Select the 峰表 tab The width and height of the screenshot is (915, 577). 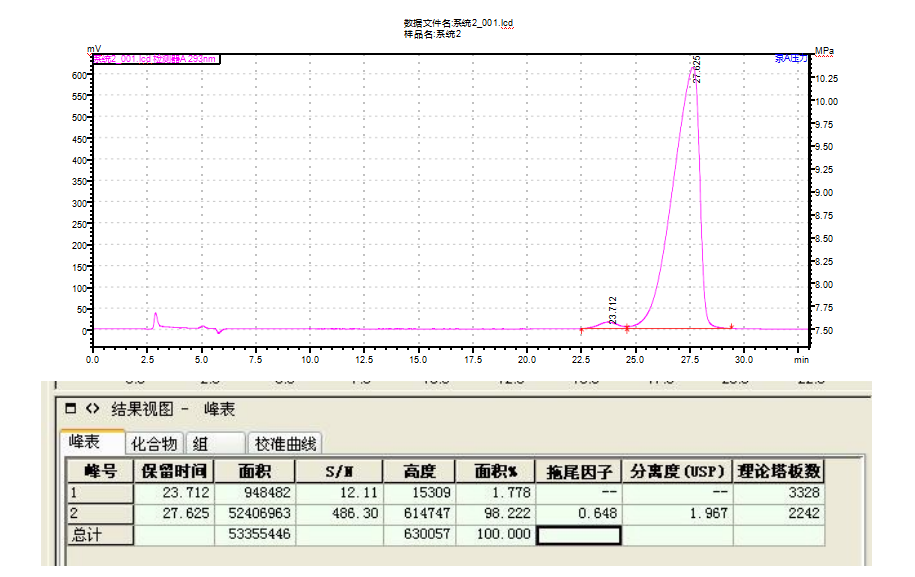click(90, 442)
